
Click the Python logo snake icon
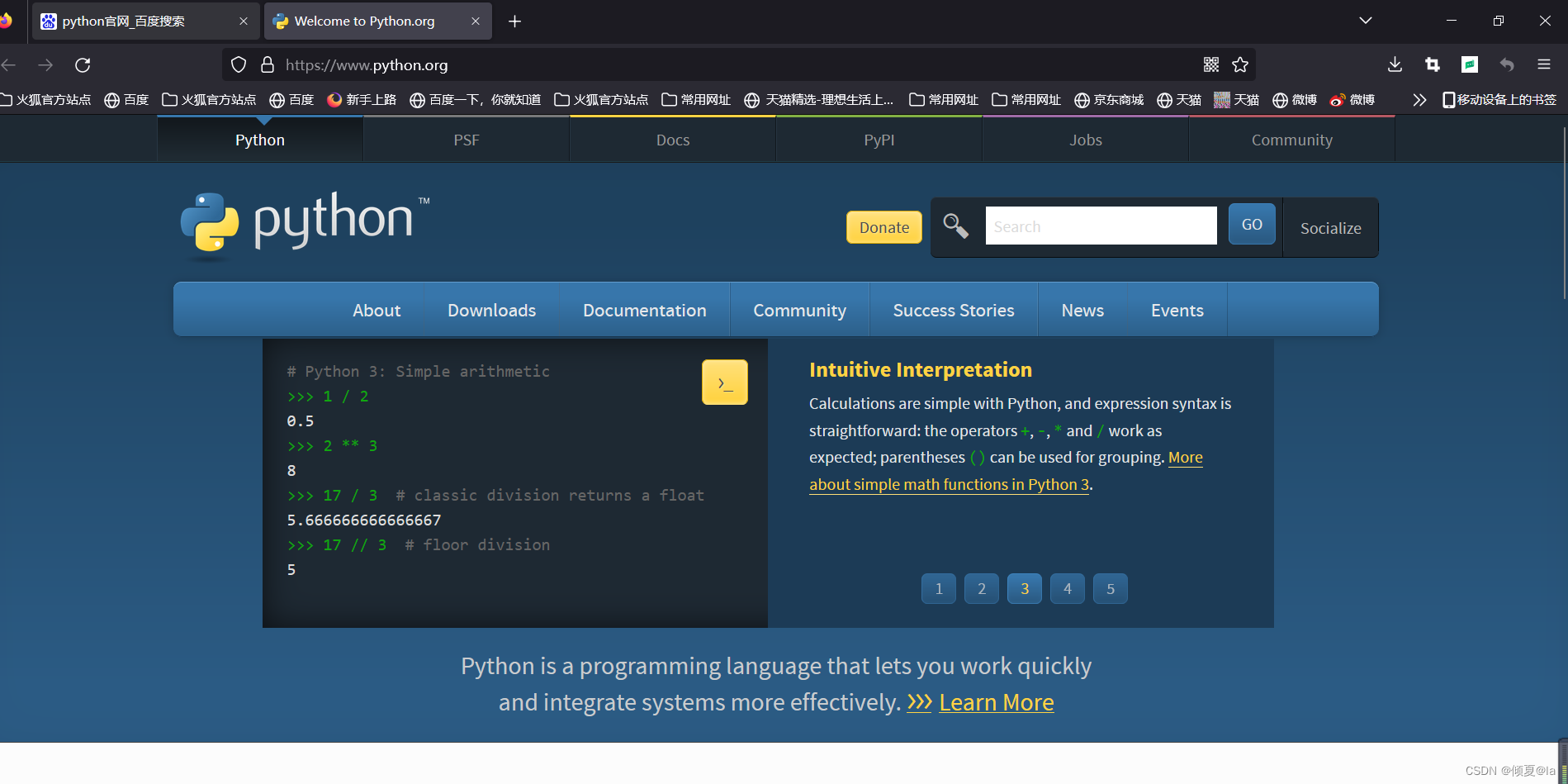click(210, 221)
